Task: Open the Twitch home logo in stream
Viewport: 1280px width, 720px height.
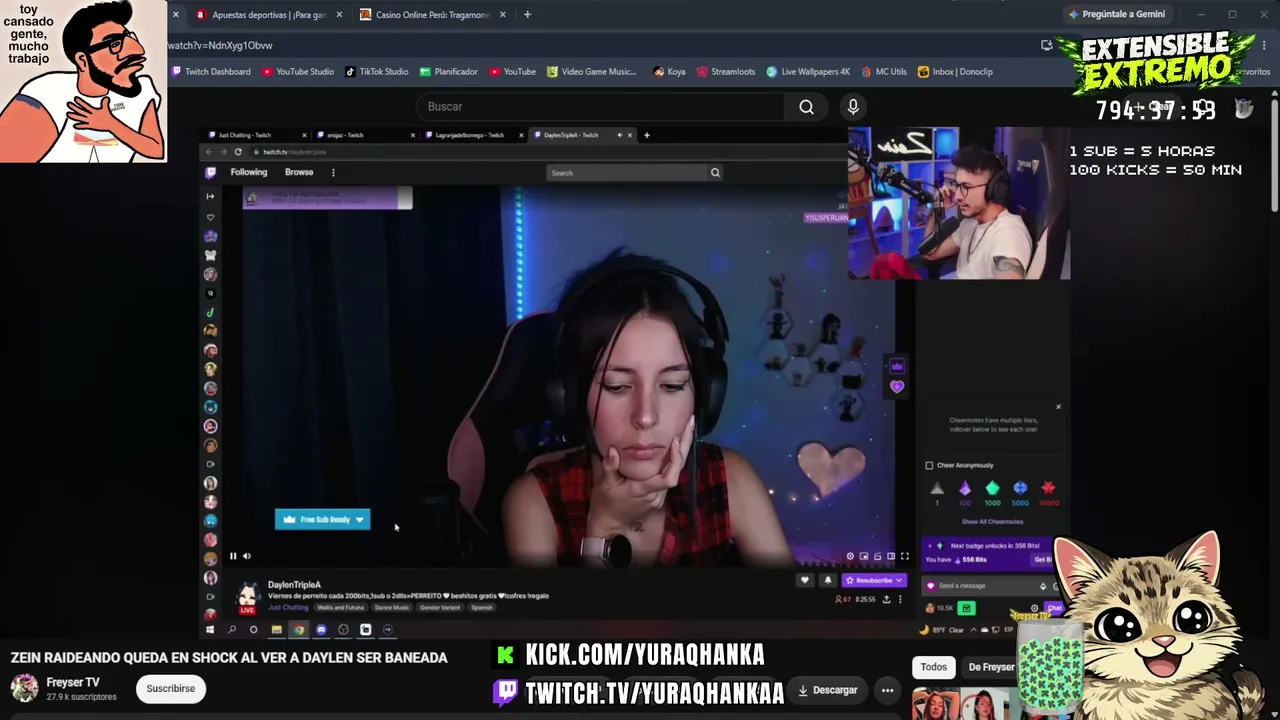Action: coord(210,172)
